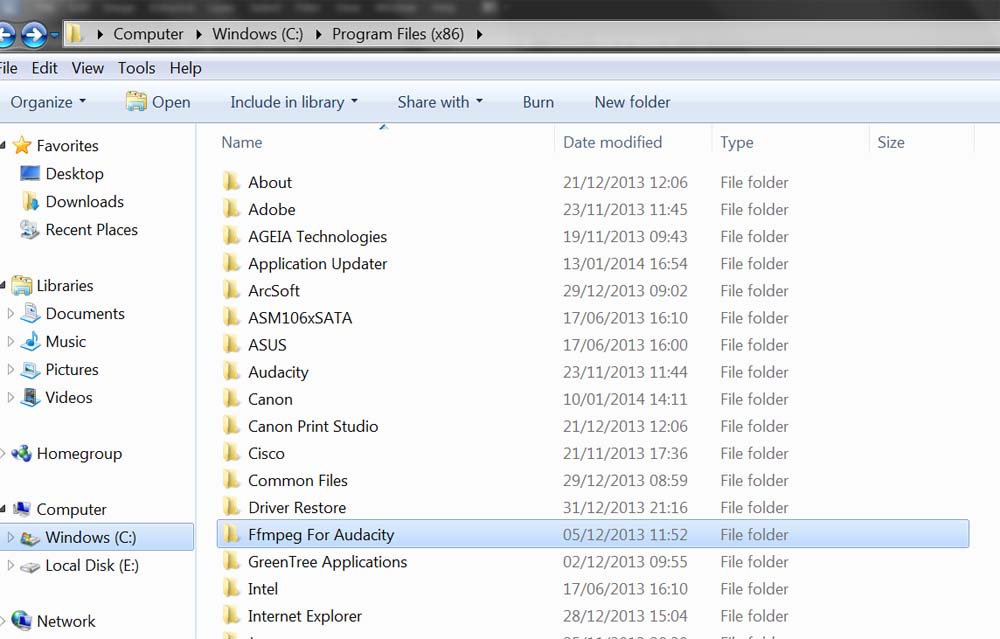Click the Homegroup label in navigation pane
Screen dimensions: 1000x639
click(79, 453)
